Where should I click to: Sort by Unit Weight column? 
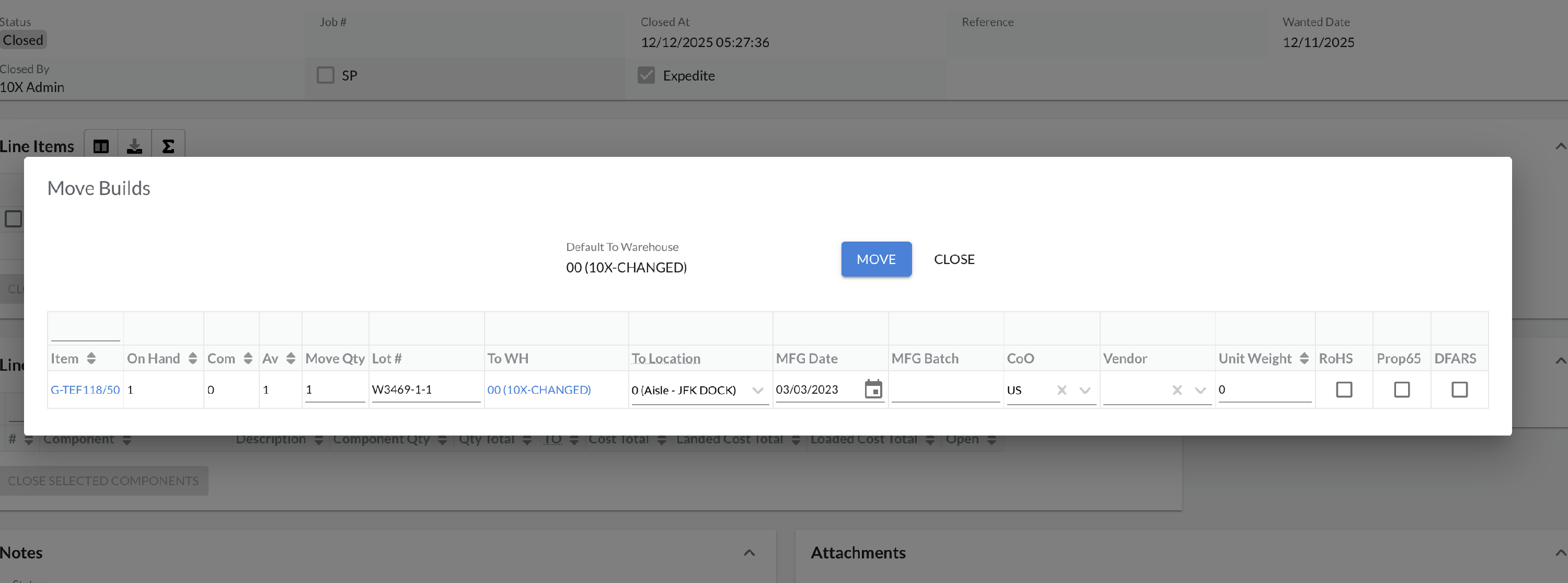1304,358
